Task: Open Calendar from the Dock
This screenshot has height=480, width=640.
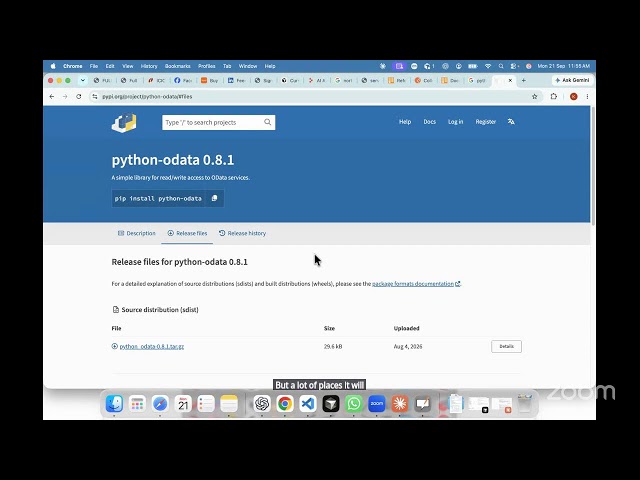Action: (183, 404)
